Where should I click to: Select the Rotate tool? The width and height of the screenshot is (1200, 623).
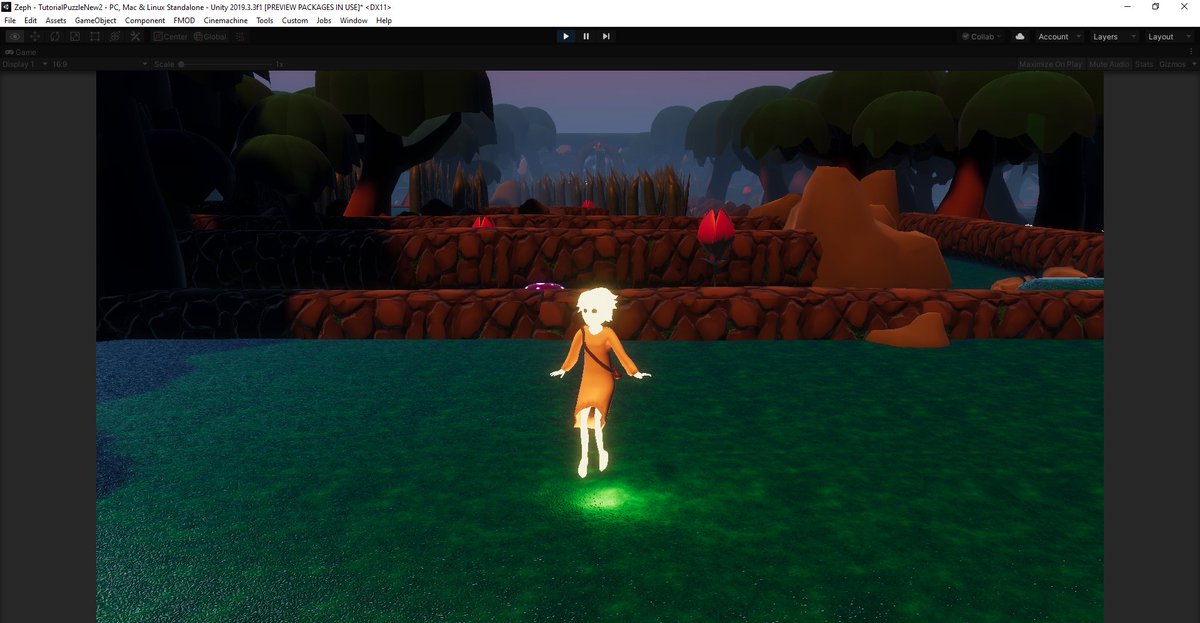tap(54, 36)
